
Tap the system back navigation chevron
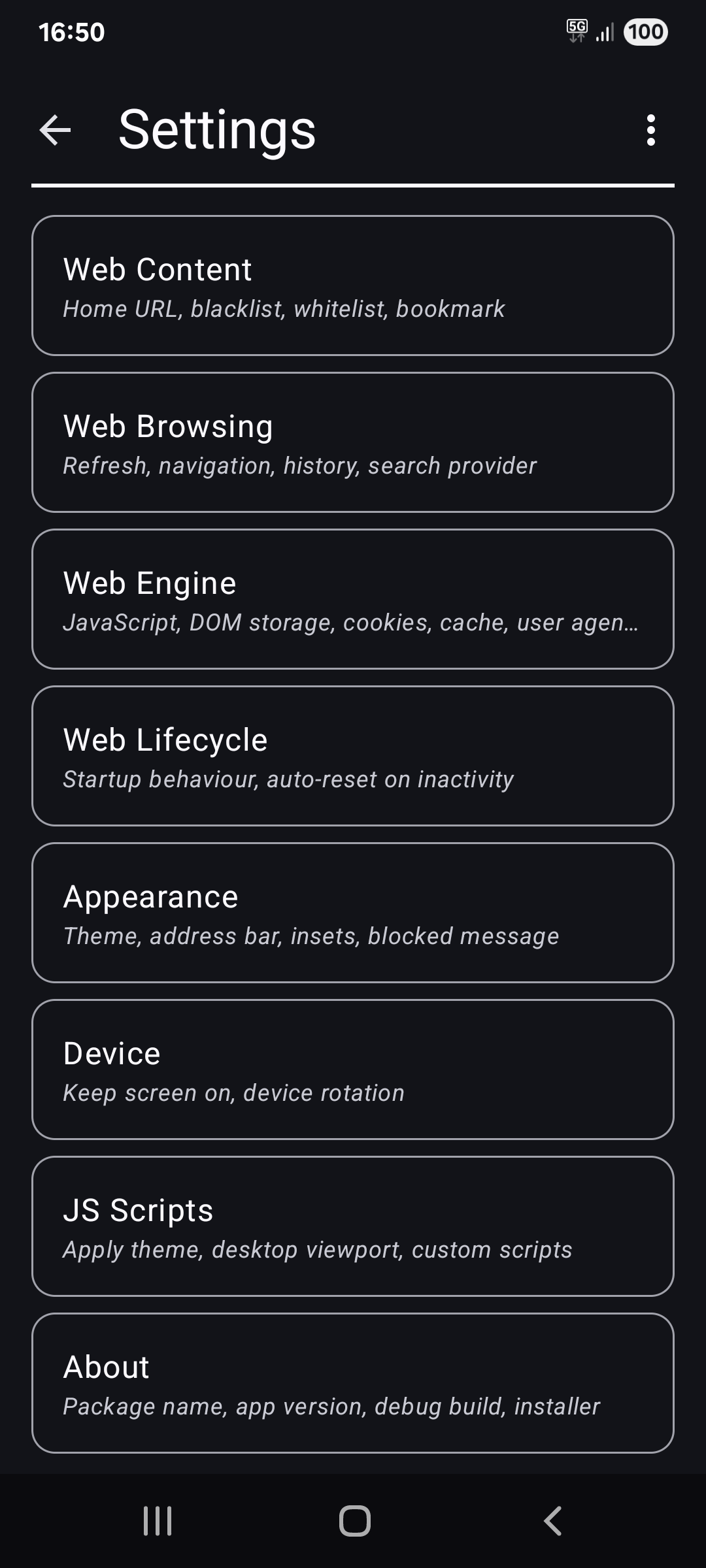tap(552, 1521)
